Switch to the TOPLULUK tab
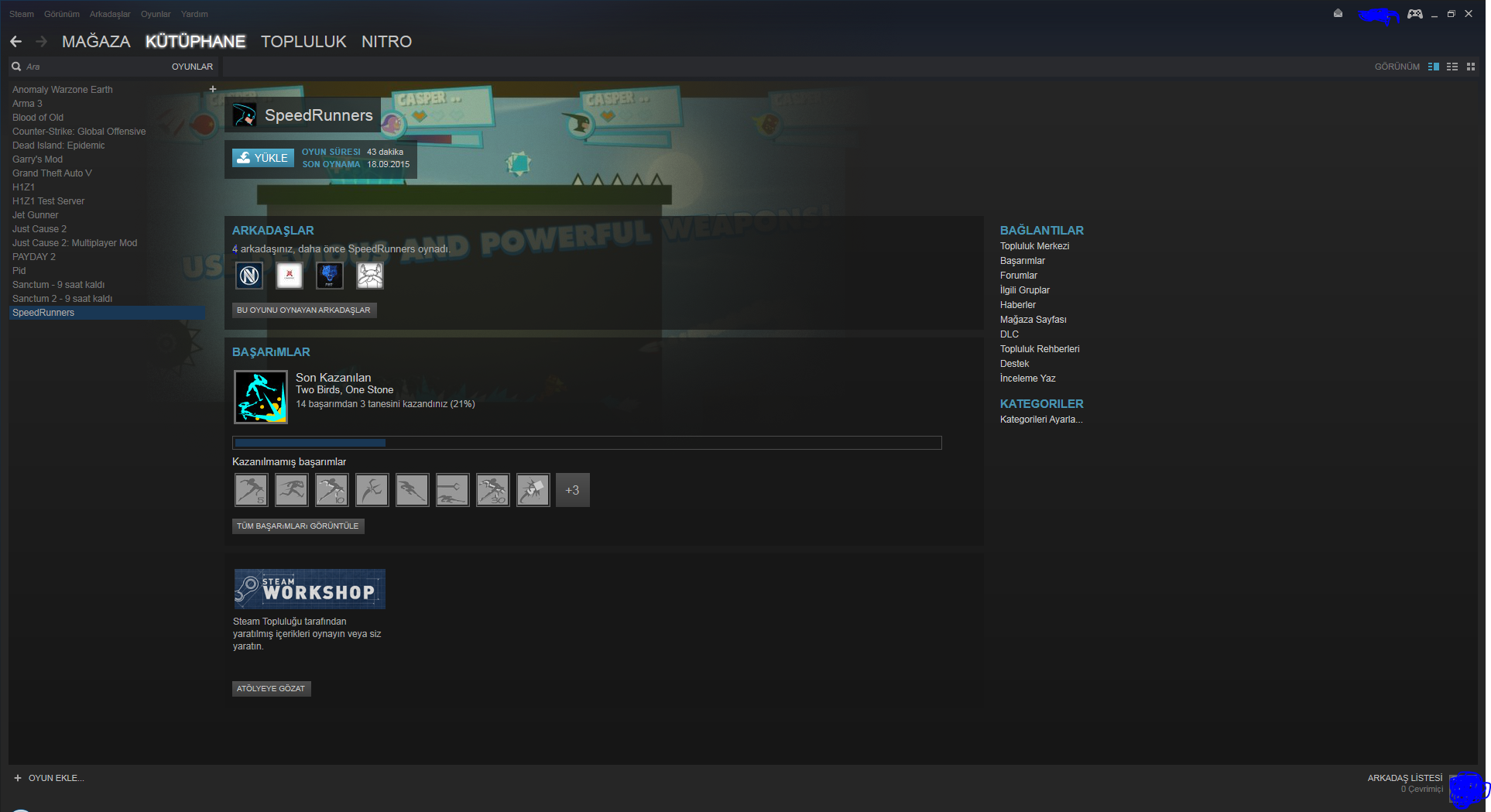 click(303, 41)
